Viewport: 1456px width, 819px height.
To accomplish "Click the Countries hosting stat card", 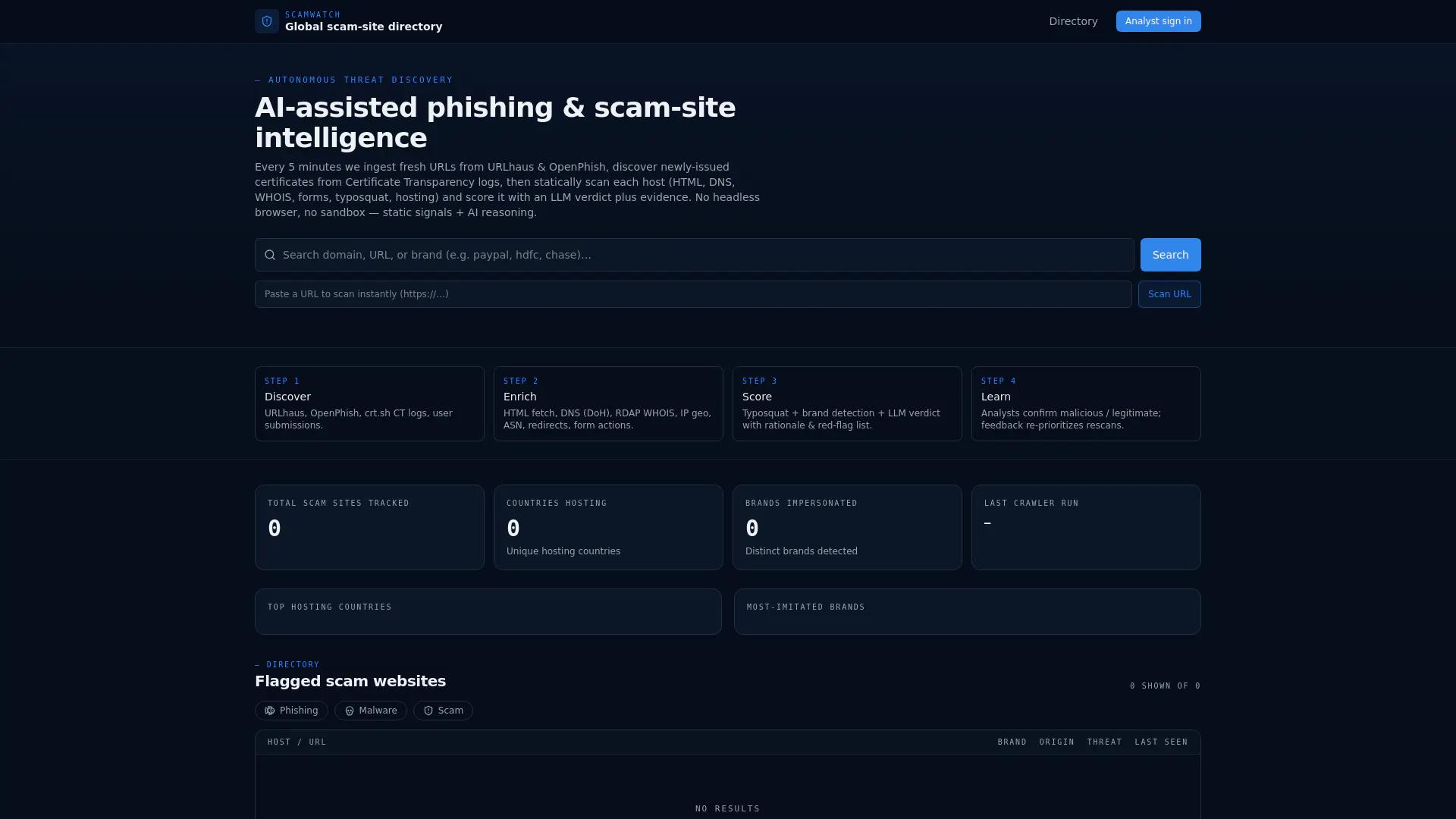I will (x=608, y=527).
